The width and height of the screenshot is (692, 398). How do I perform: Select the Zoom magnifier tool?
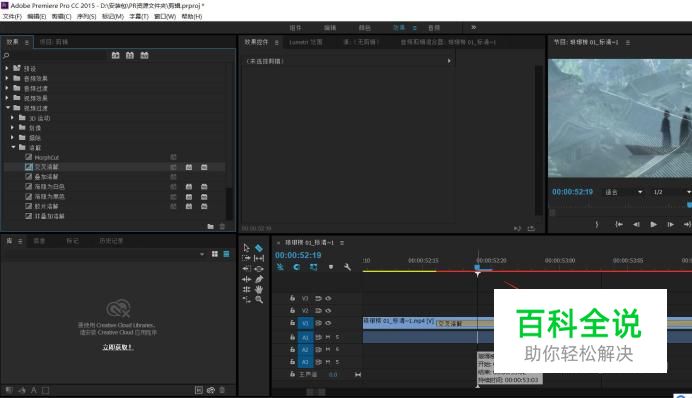coord(259,300)
